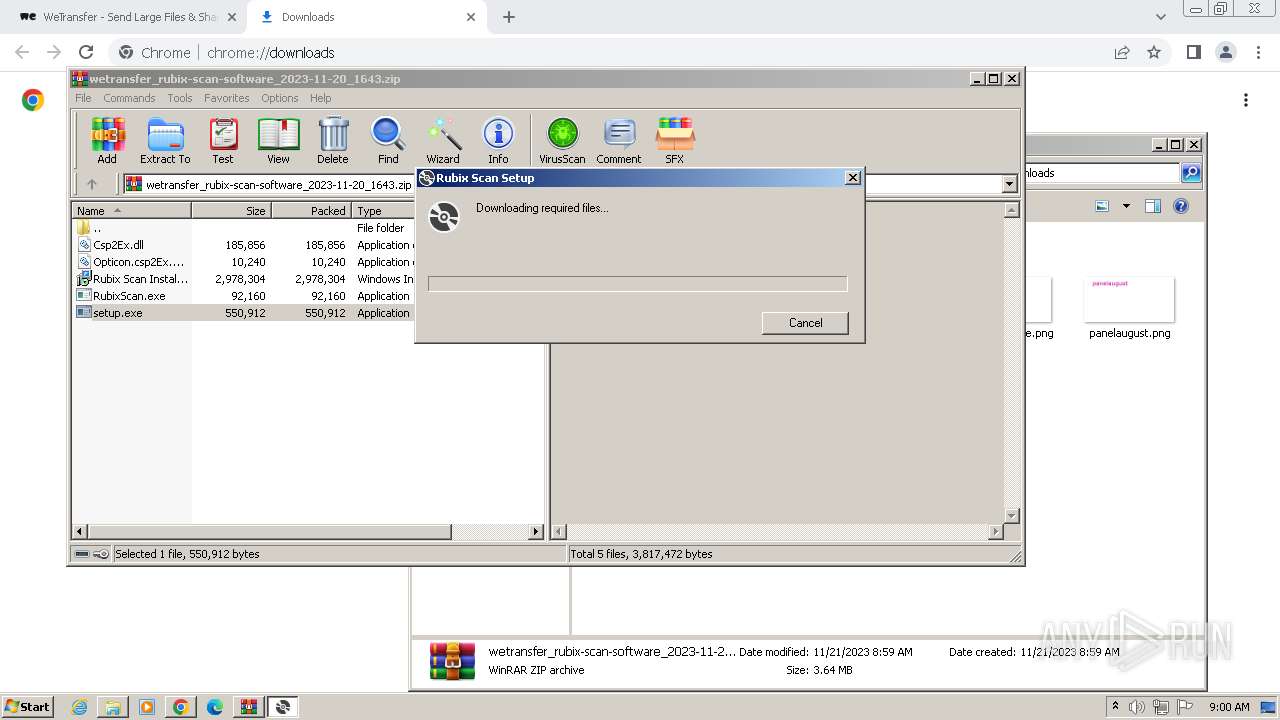Open the Windows Start menu
Viewport: 1280px width, 720px height.
(x=28, y=706)
